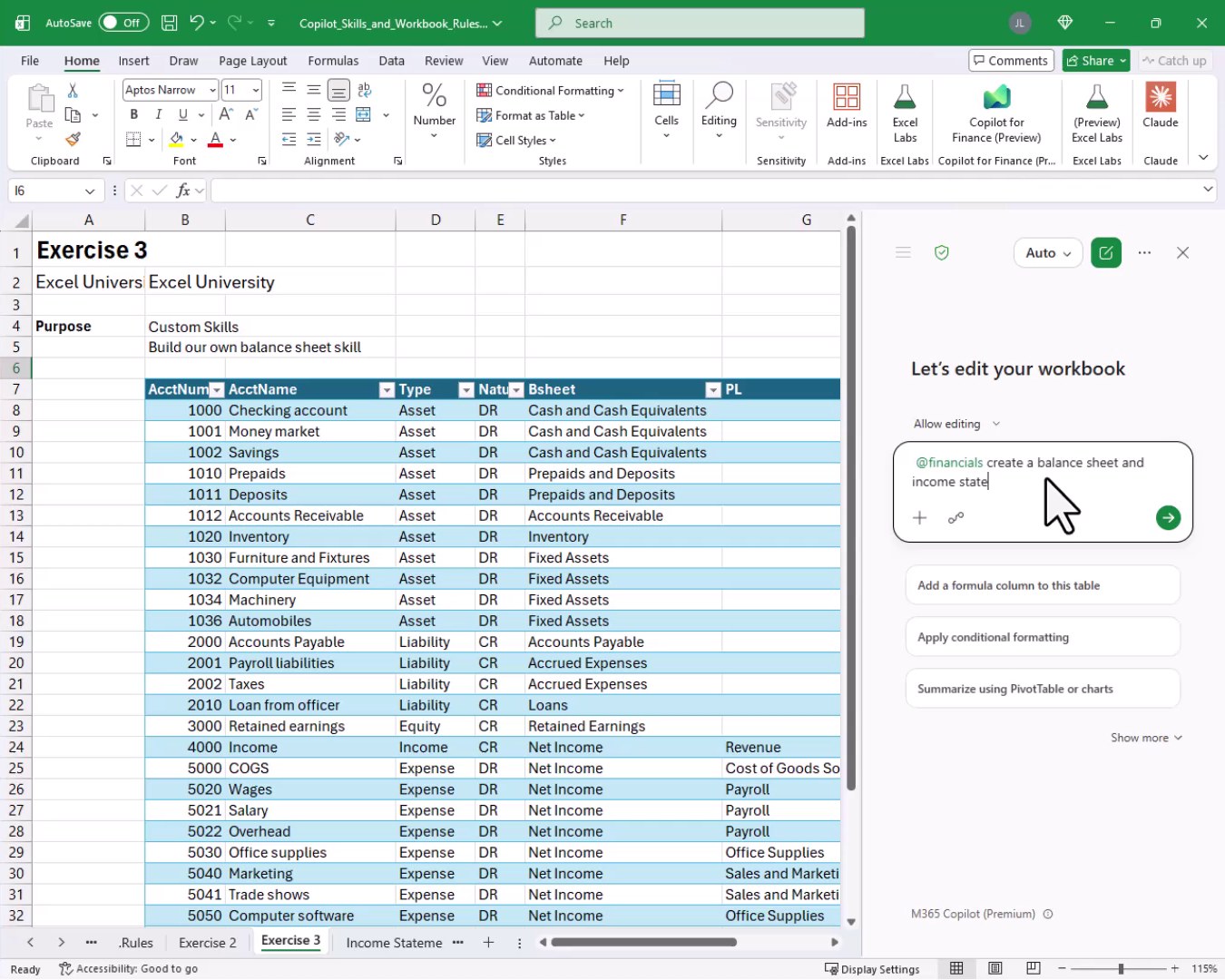Choose Add a formula column suggestion
Viewport: 1225px width, 980px height.
coord(1043,585)
